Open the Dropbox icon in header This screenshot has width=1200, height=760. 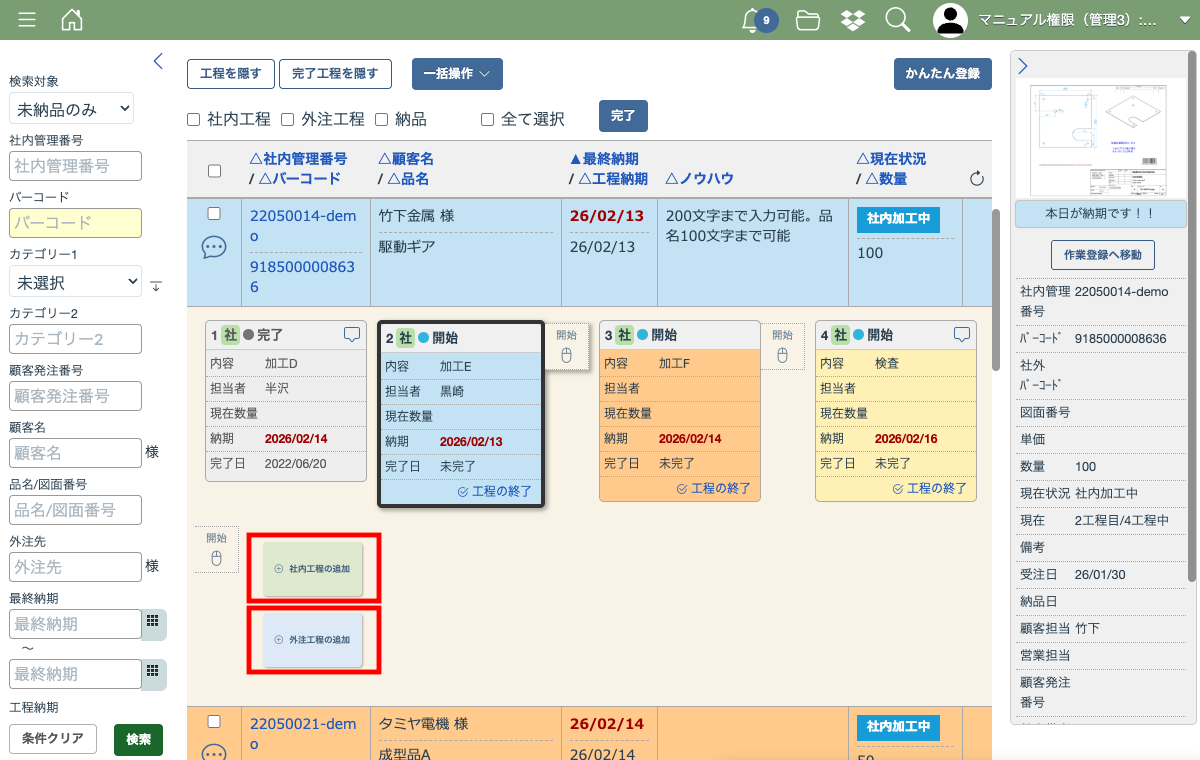point(853,20)
